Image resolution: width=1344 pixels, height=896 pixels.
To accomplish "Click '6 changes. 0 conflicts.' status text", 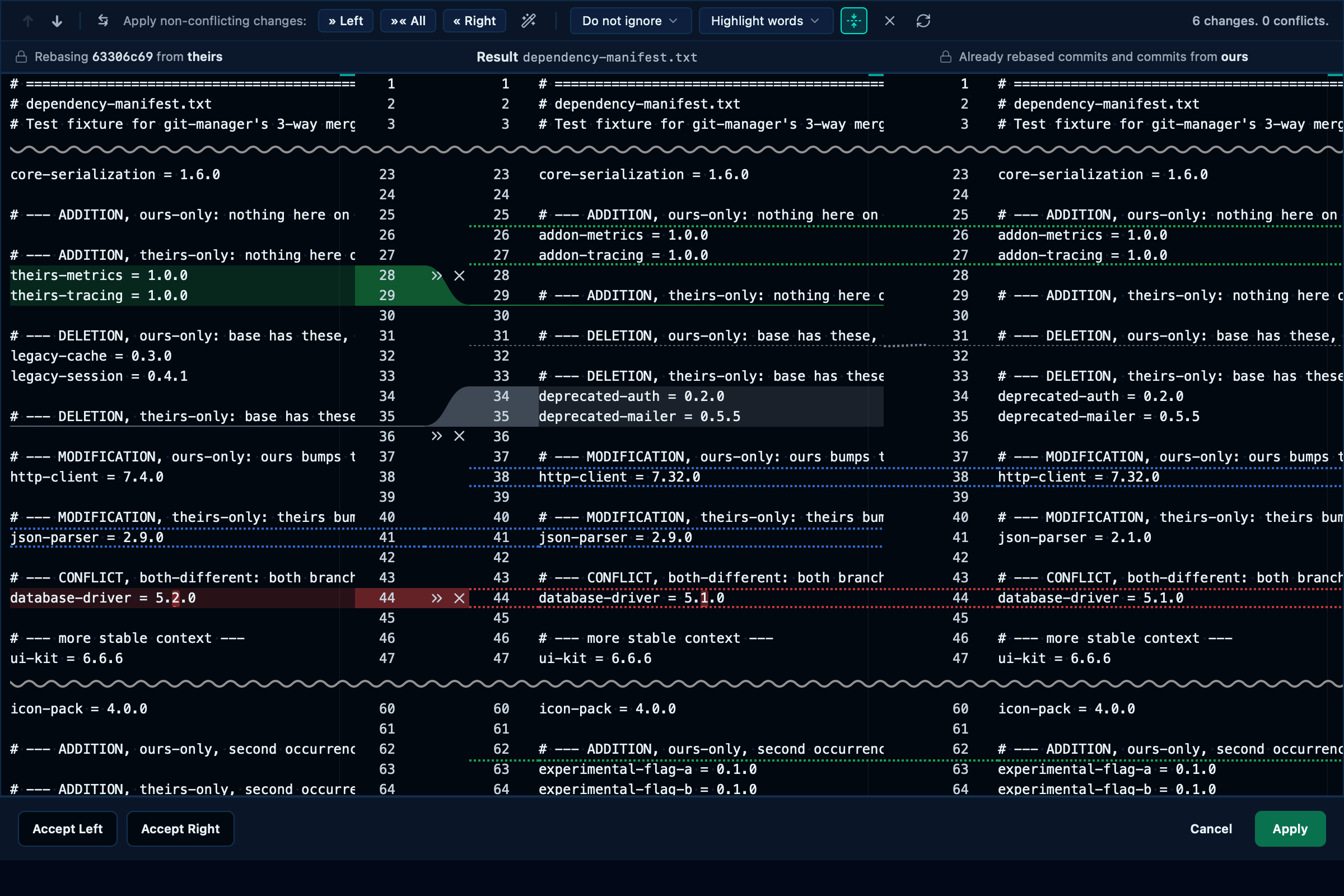I will point(1260,21).
